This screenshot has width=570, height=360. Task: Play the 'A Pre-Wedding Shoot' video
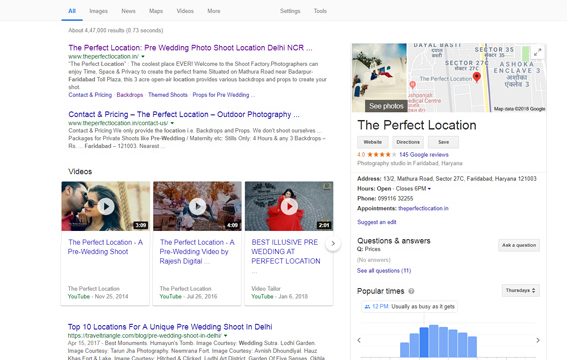[106, 207]
